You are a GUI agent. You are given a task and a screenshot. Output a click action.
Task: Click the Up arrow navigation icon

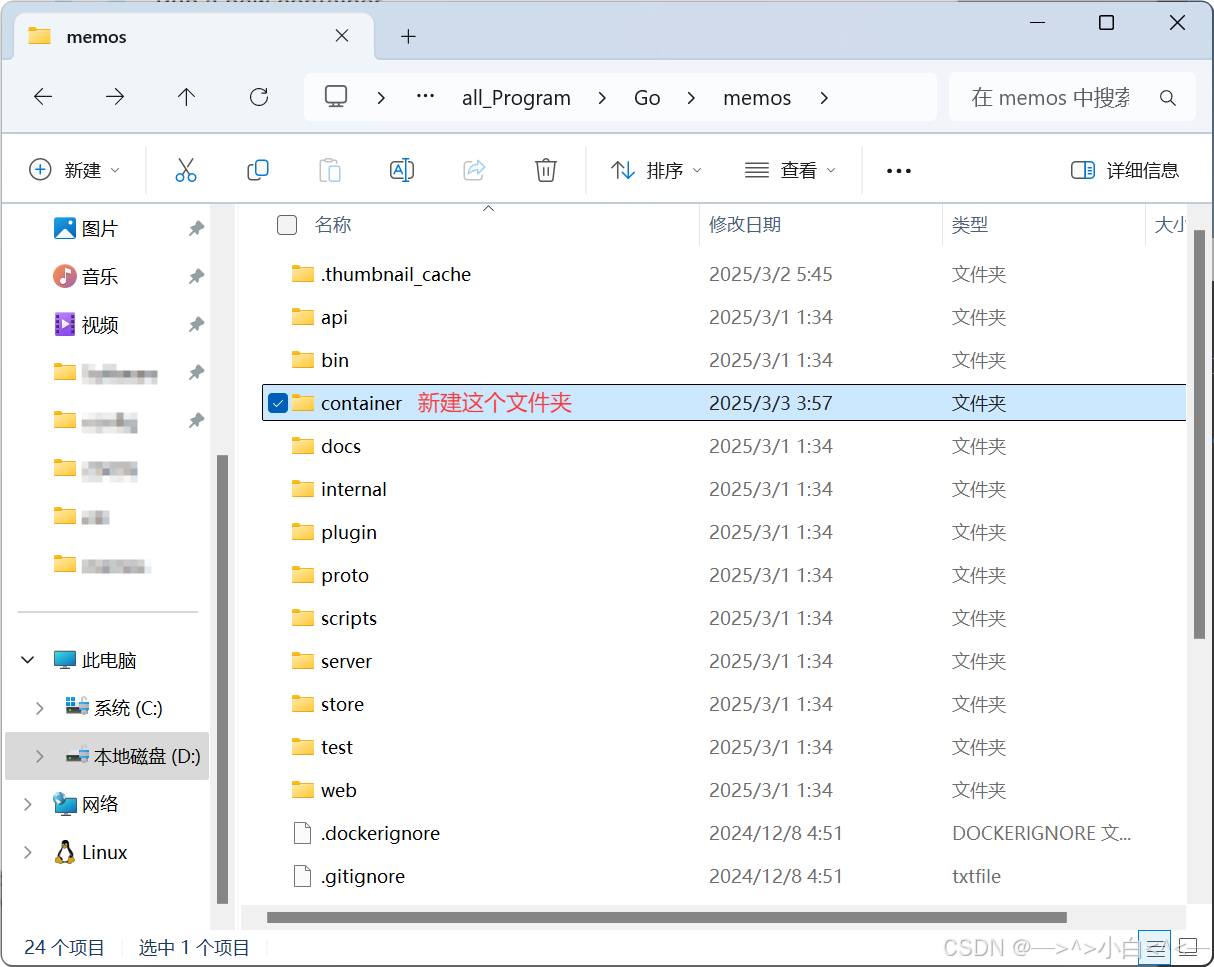click(186, 97)
